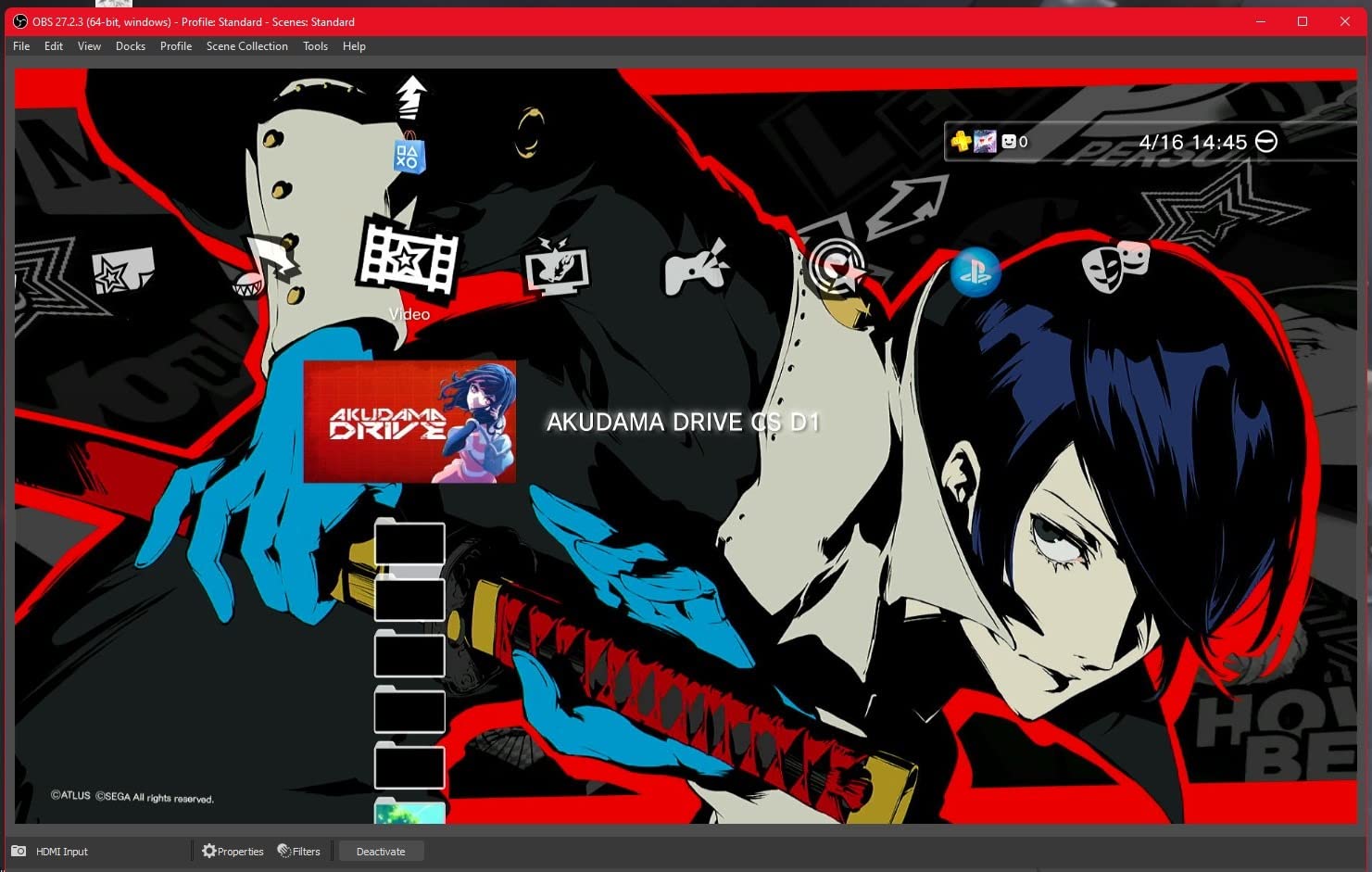Minimize the OBS window
This screenshot has height=872, width=1372.
point(1262,21)
